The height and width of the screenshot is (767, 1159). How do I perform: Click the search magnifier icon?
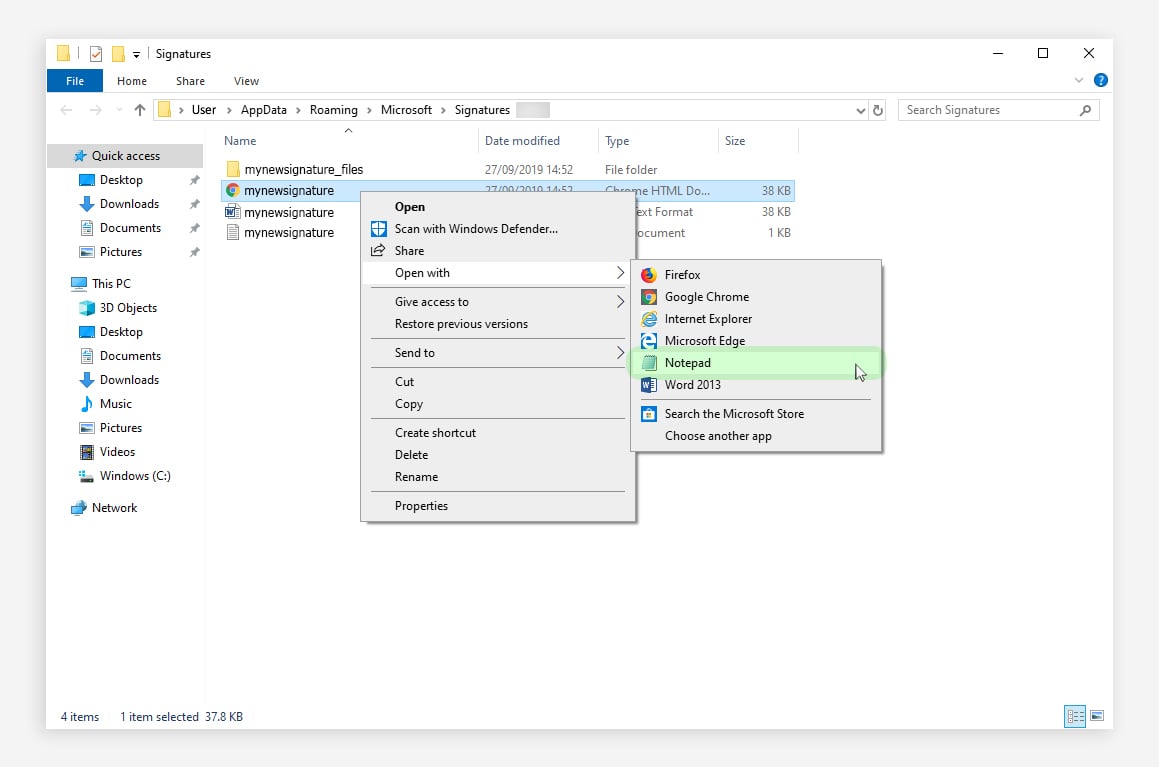point(1085,110)
